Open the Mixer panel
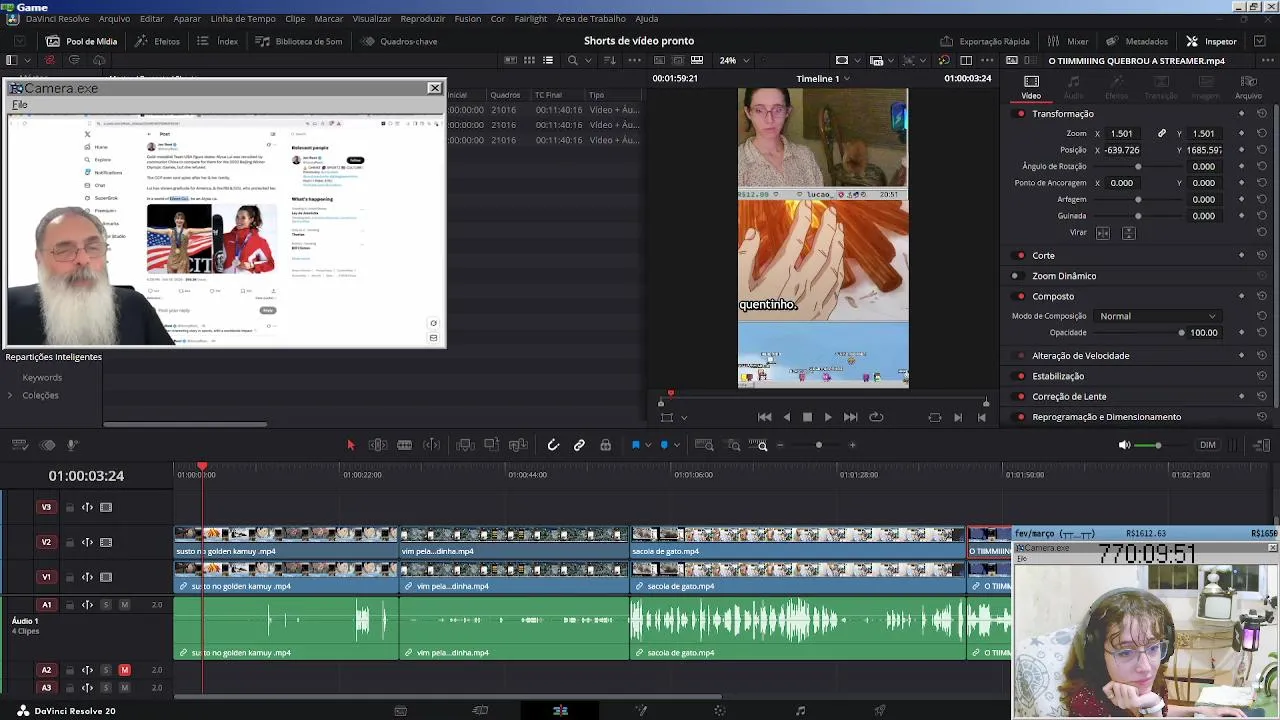This screenshot has height=720, width=1280. click(1068, 41)
